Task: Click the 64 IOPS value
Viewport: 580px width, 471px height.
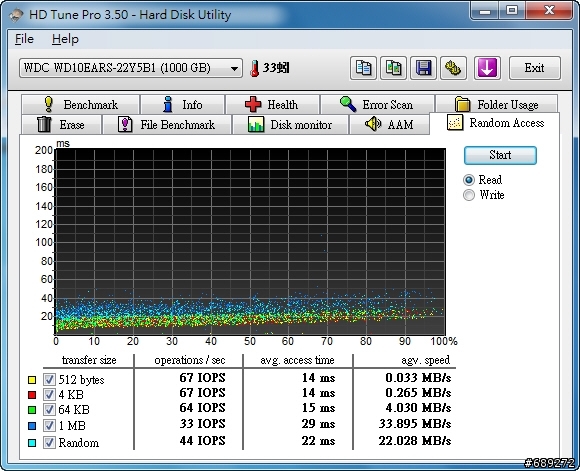Action: point(202,408)
